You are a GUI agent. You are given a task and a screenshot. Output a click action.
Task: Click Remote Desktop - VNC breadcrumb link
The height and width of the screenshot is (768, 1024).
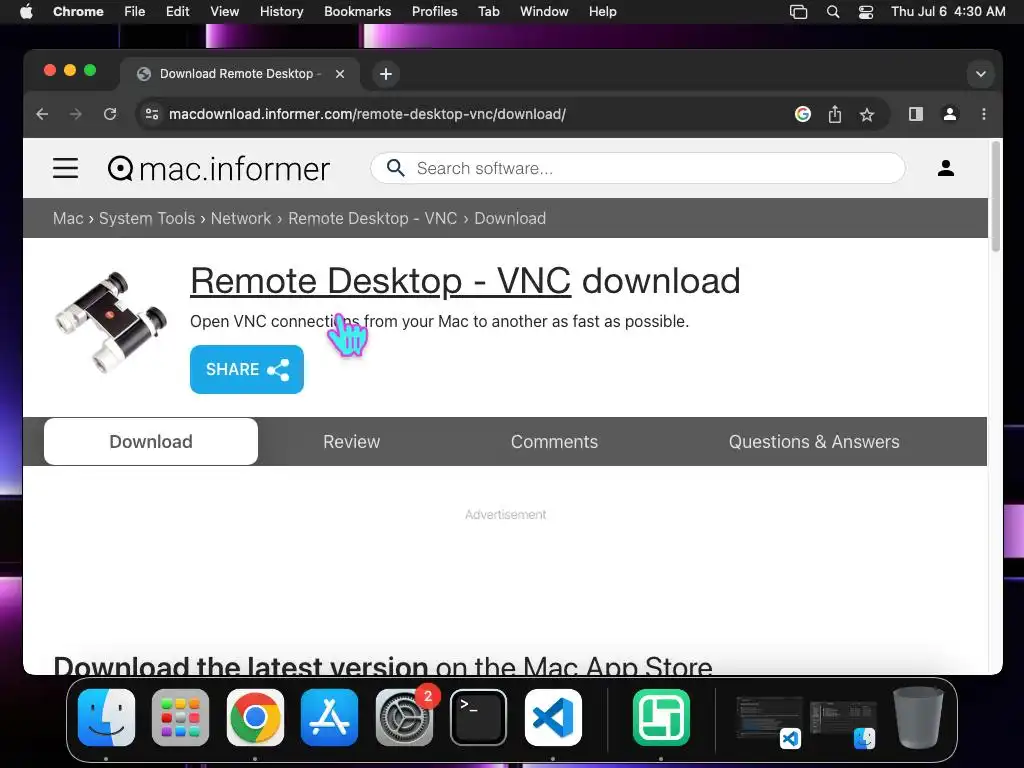[373, 218]
